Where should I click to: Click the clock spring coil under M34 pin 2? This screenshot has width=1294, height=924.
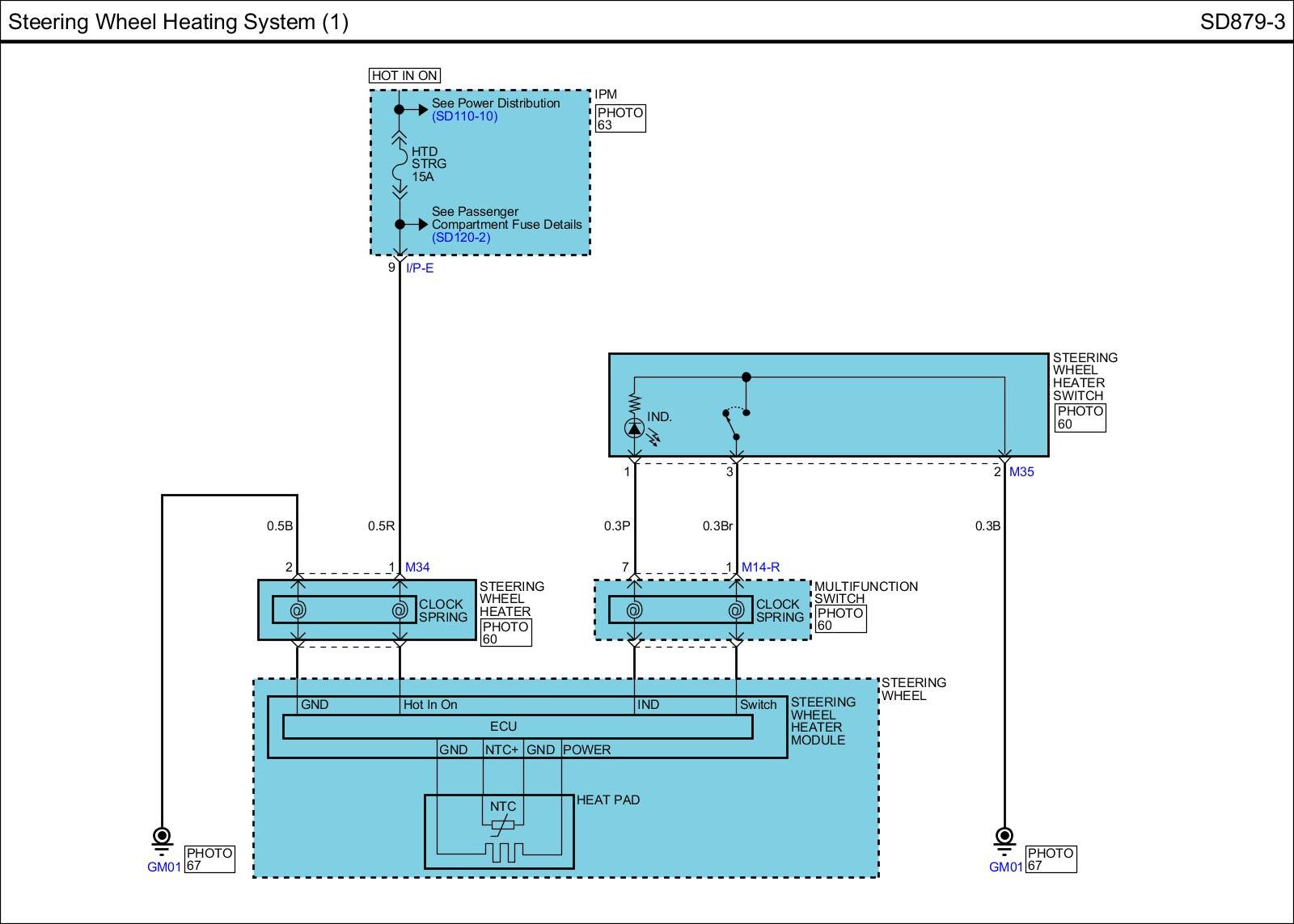(x=297, y=610)
